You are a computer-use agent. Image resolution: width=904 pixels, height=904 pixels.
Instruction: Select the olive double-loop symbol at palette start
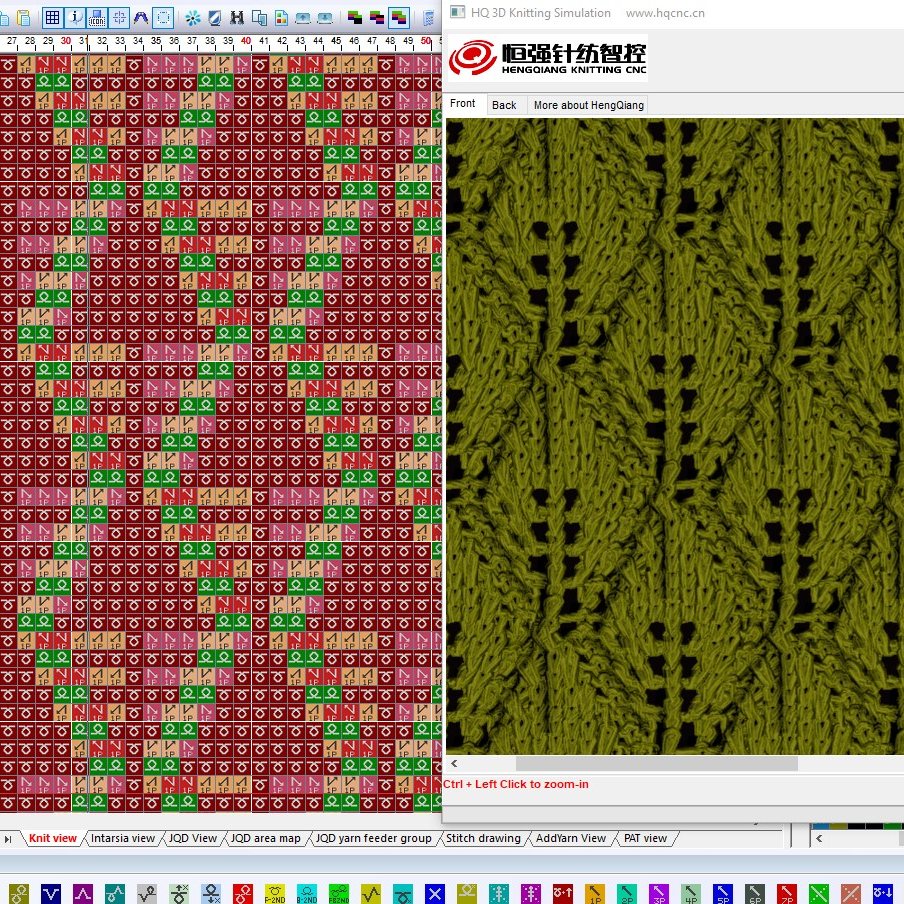click(x=19, y=894)
